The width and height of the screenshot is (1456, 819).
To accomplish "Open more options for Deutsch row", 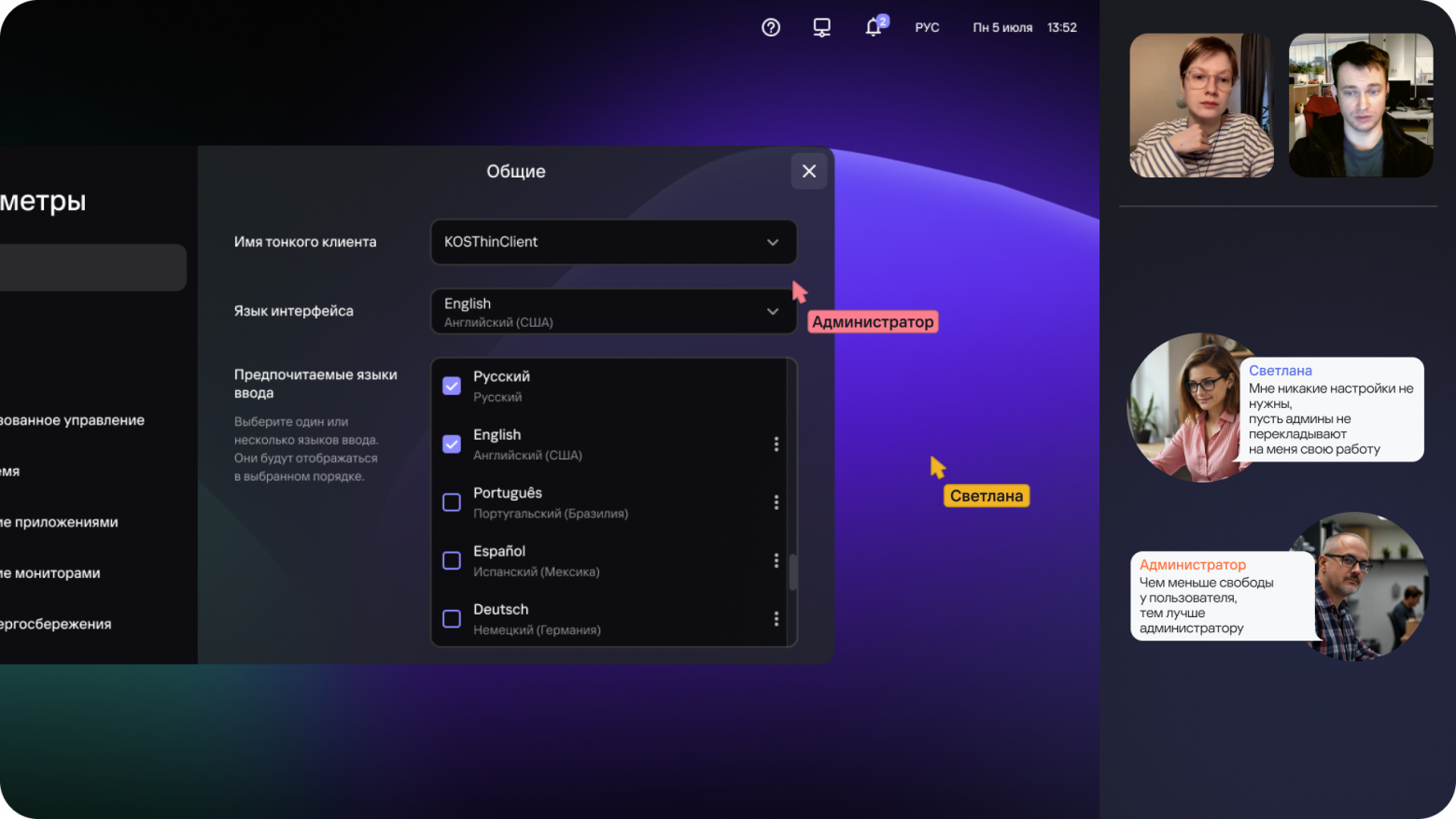I will [776, 619].
